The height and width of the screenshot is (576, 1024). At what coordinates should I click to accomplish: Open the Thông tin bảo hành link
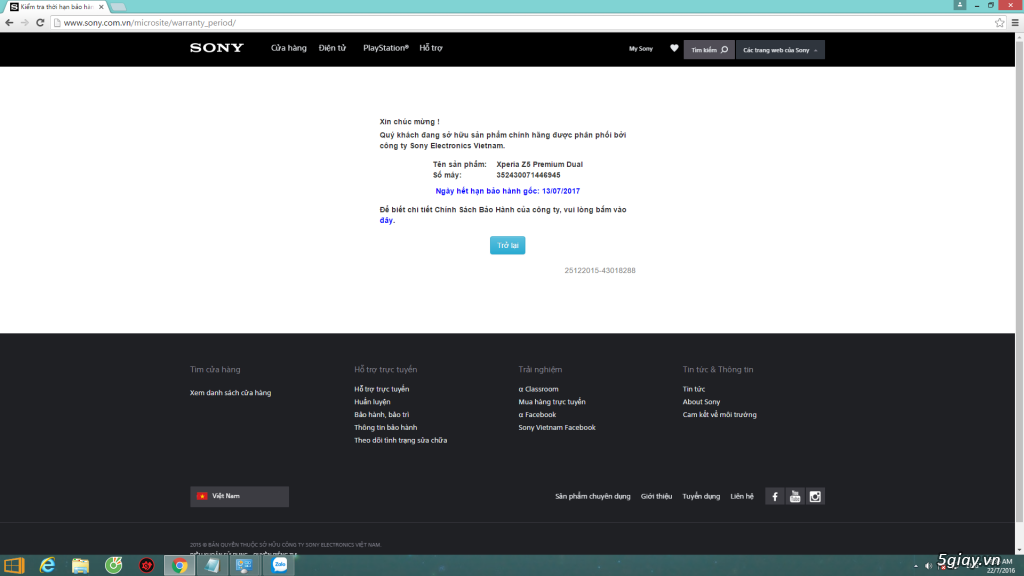(385, 428)
